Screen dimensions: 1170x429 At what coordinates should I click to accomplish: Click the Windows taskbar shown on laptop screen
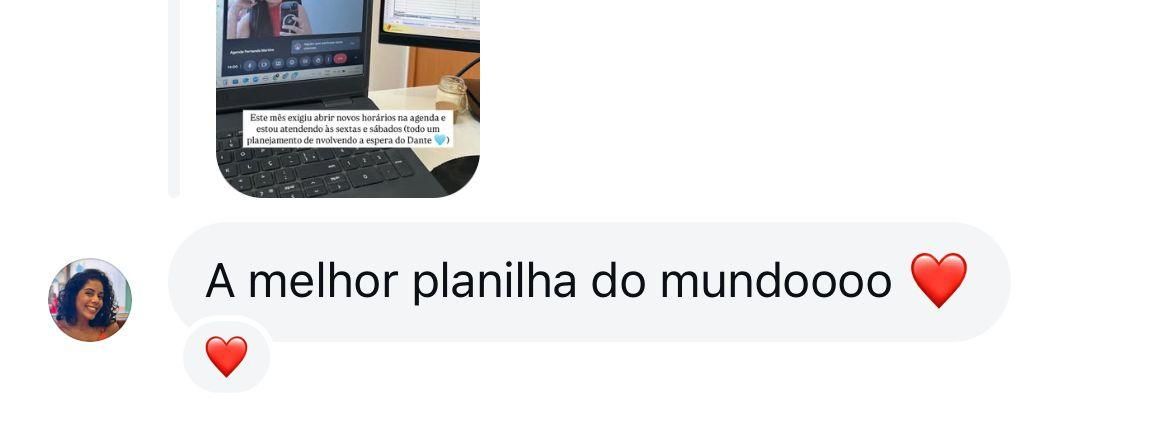pos(291,78)
